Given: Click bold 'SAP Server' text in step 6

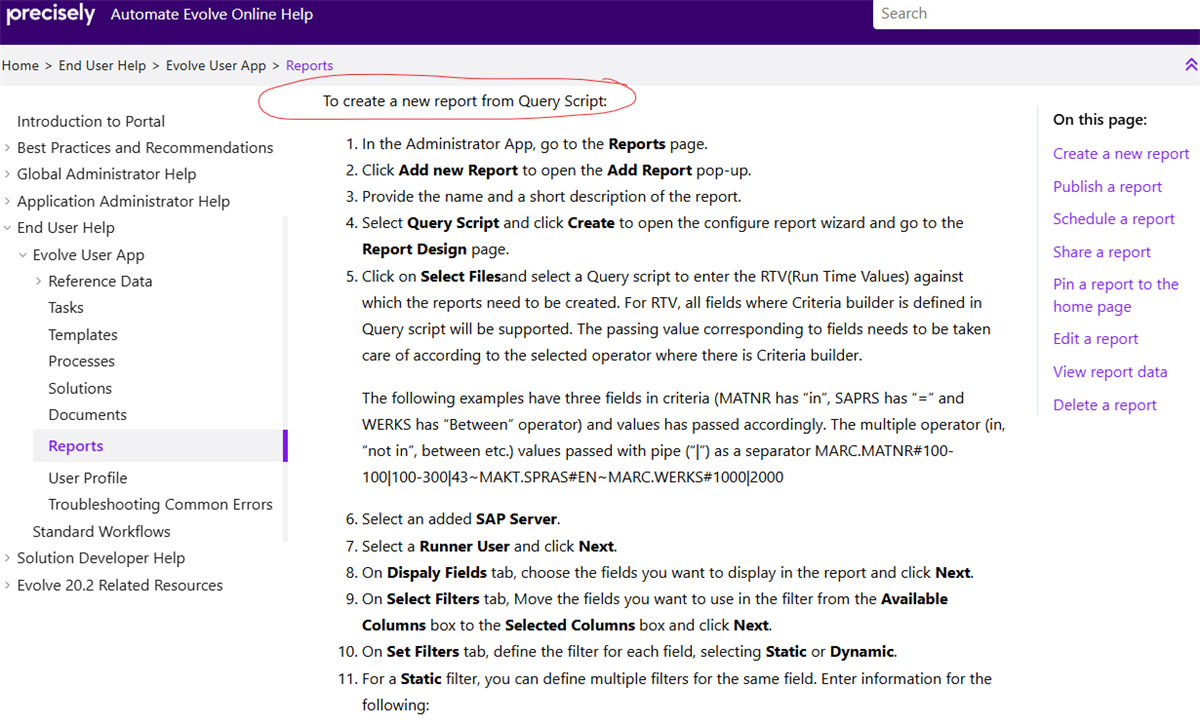Looking at the screenshot, I should pos(517,519).
